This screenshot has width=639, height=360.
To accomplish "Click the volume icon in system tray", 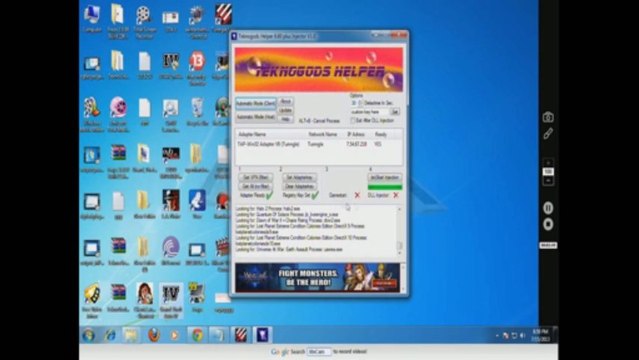I will pos(522,336).
